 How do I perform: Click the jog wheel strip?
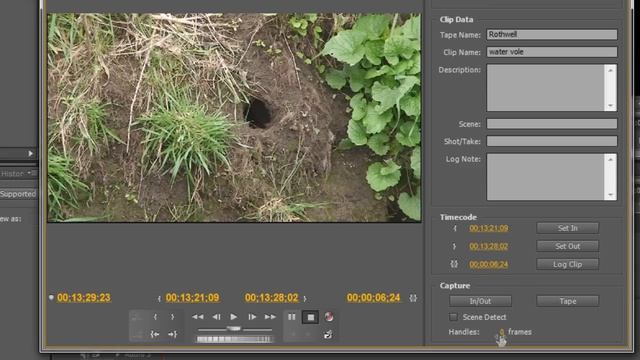click(234, 339)
